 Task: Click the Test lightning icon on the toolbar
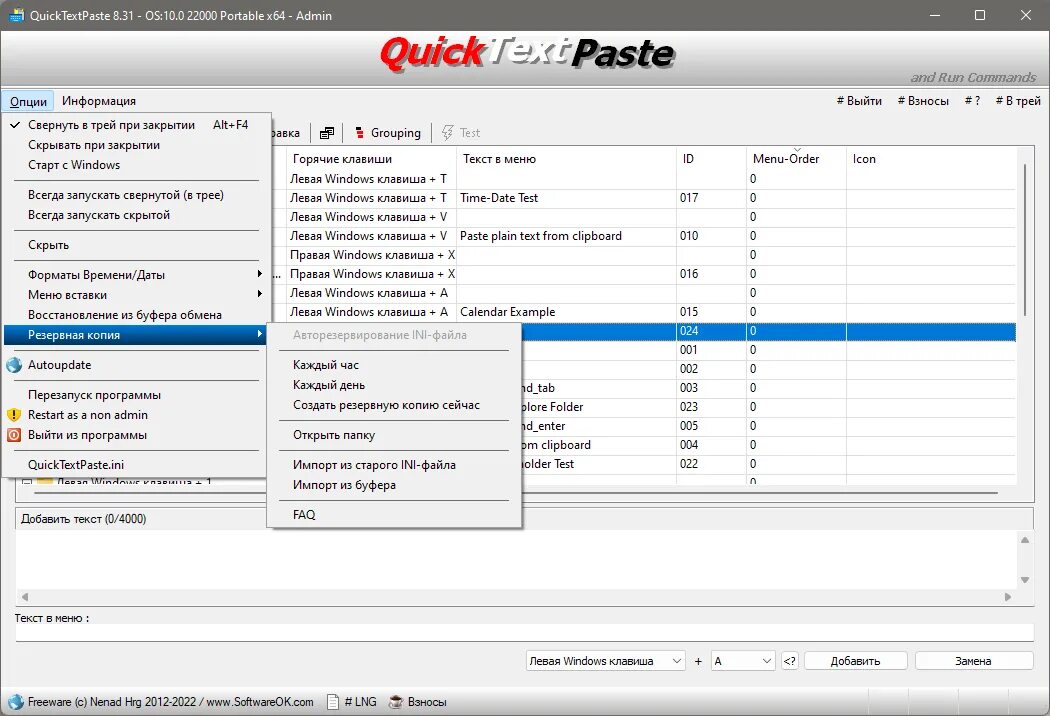click(447, 131)
